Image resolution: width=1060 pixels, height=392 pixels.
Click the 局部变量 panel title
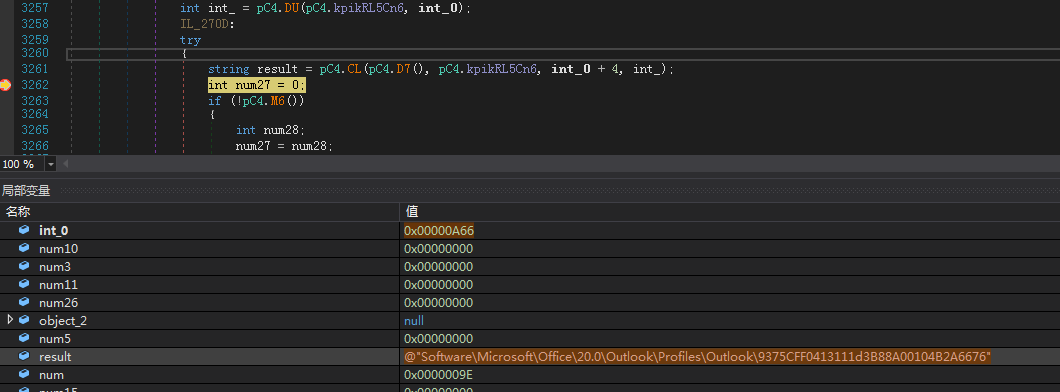click(x=26, y=191)
